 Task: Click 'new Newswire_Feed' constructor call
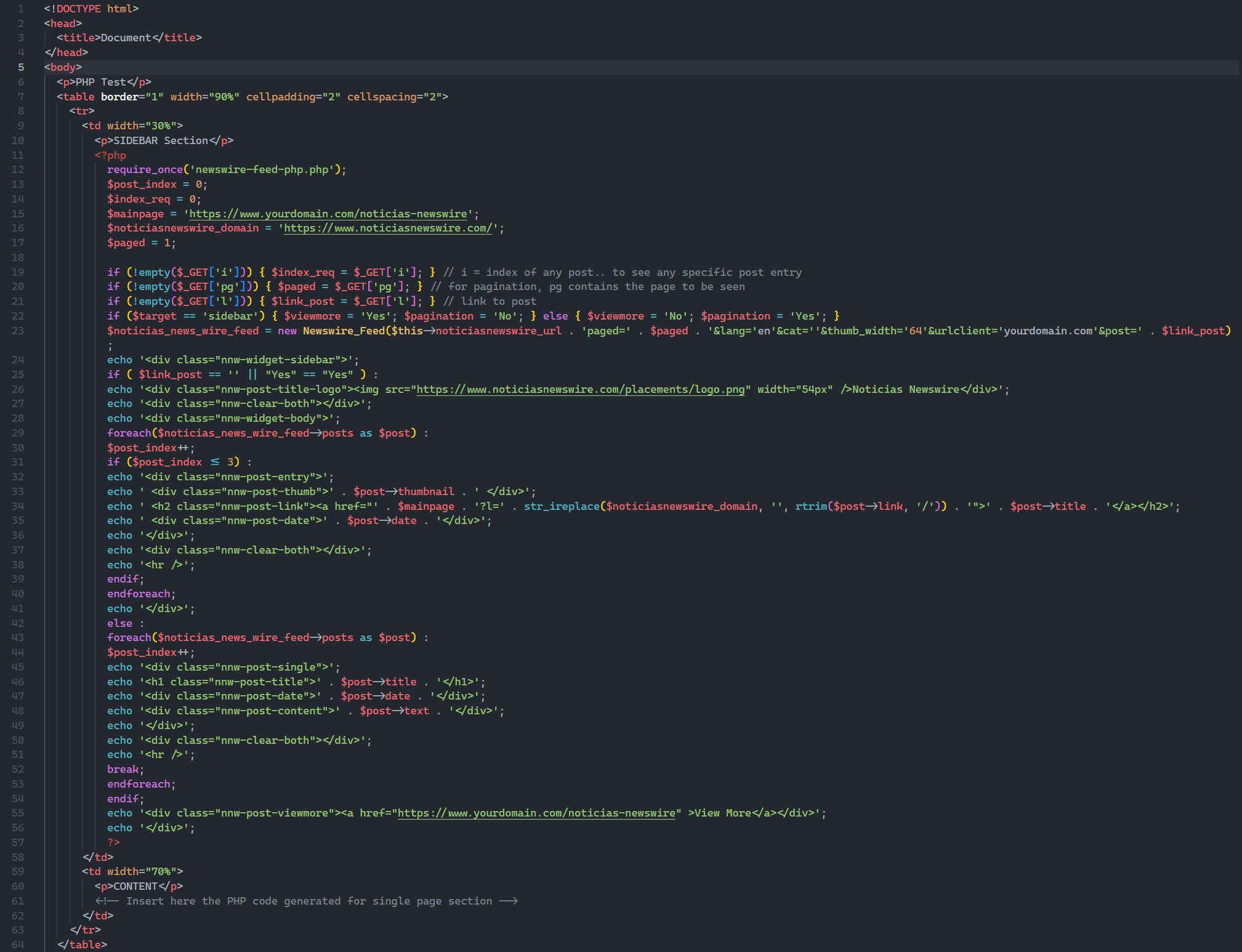pyautogui.click(x=331, y=331)
